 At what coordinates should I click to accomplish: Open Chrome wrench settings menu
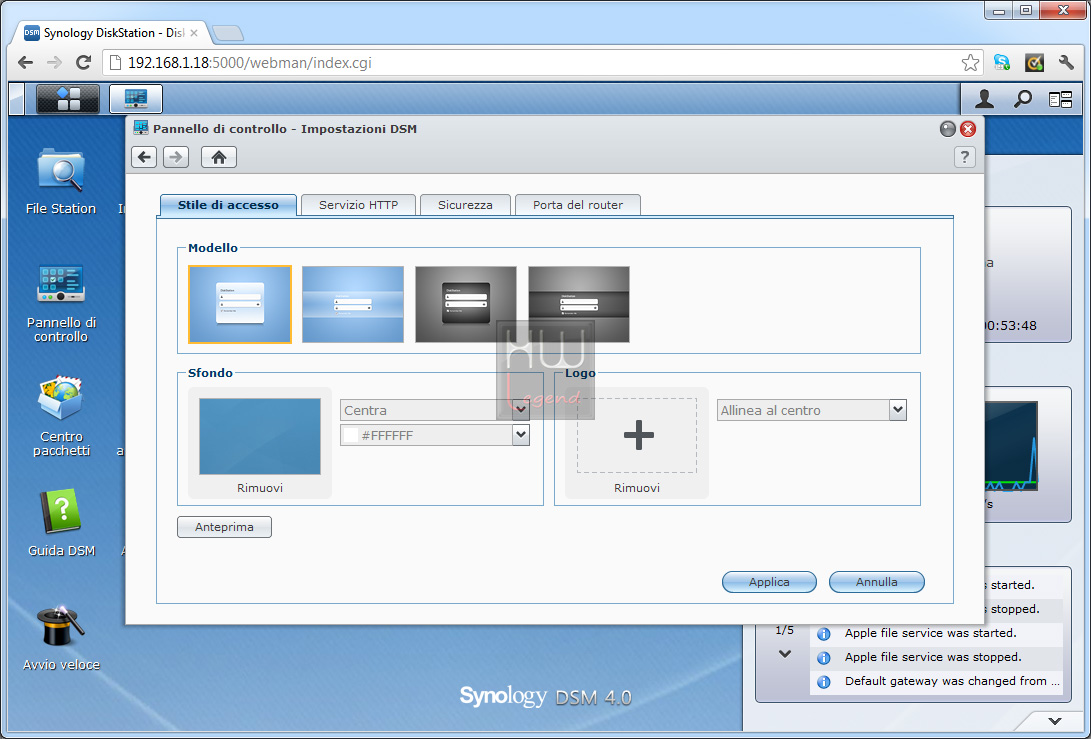pos(1066,63)
